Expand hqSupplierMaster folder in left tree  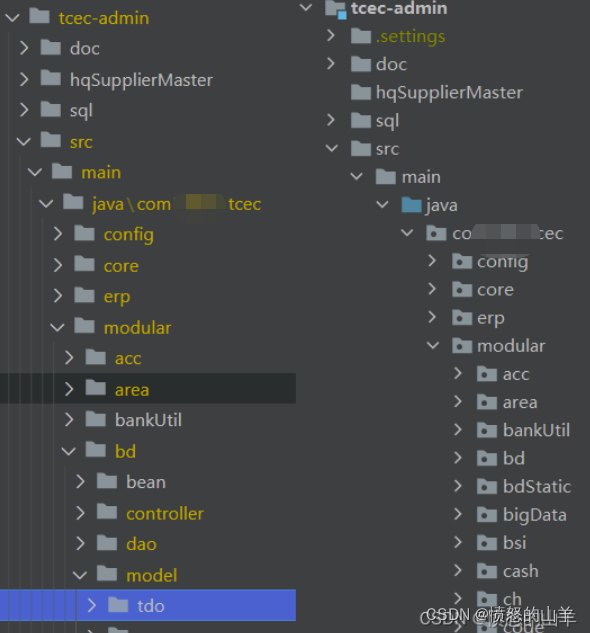click(24, 79)
